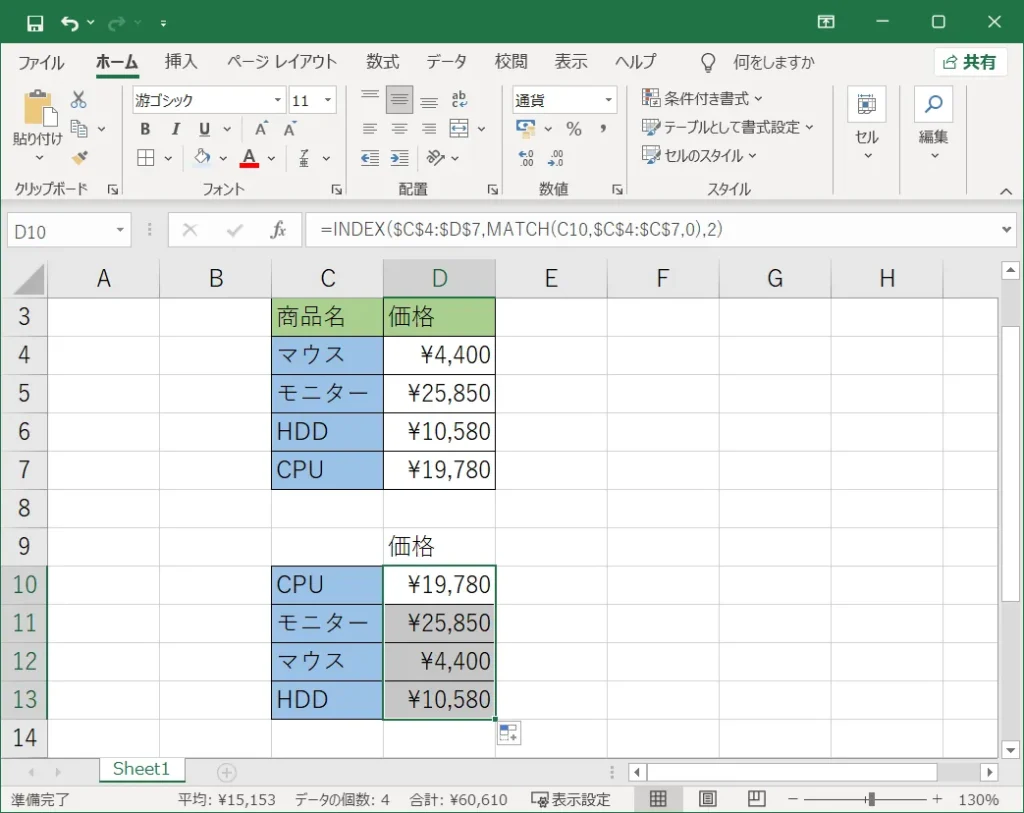Click the Insert Function fx icon
This screenshot has height=813, width=1024.
[x=279, y=231]
